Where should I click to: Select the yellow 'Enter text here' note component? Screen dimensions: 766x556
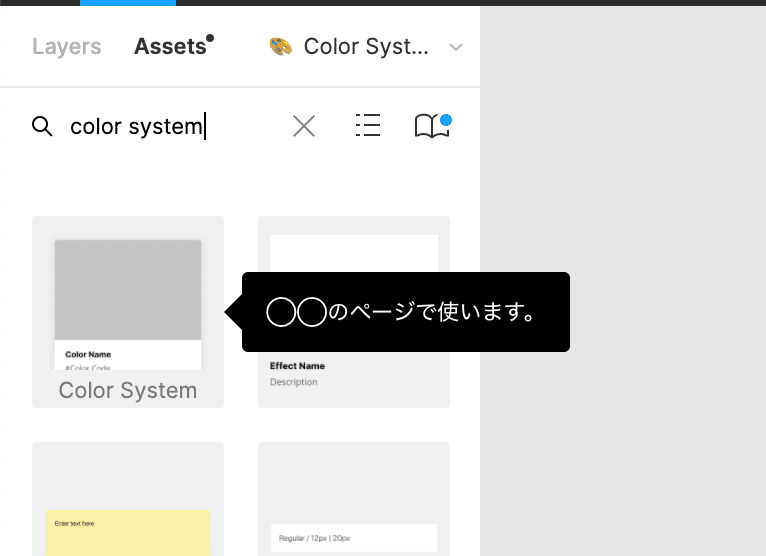tap(128, 499)
